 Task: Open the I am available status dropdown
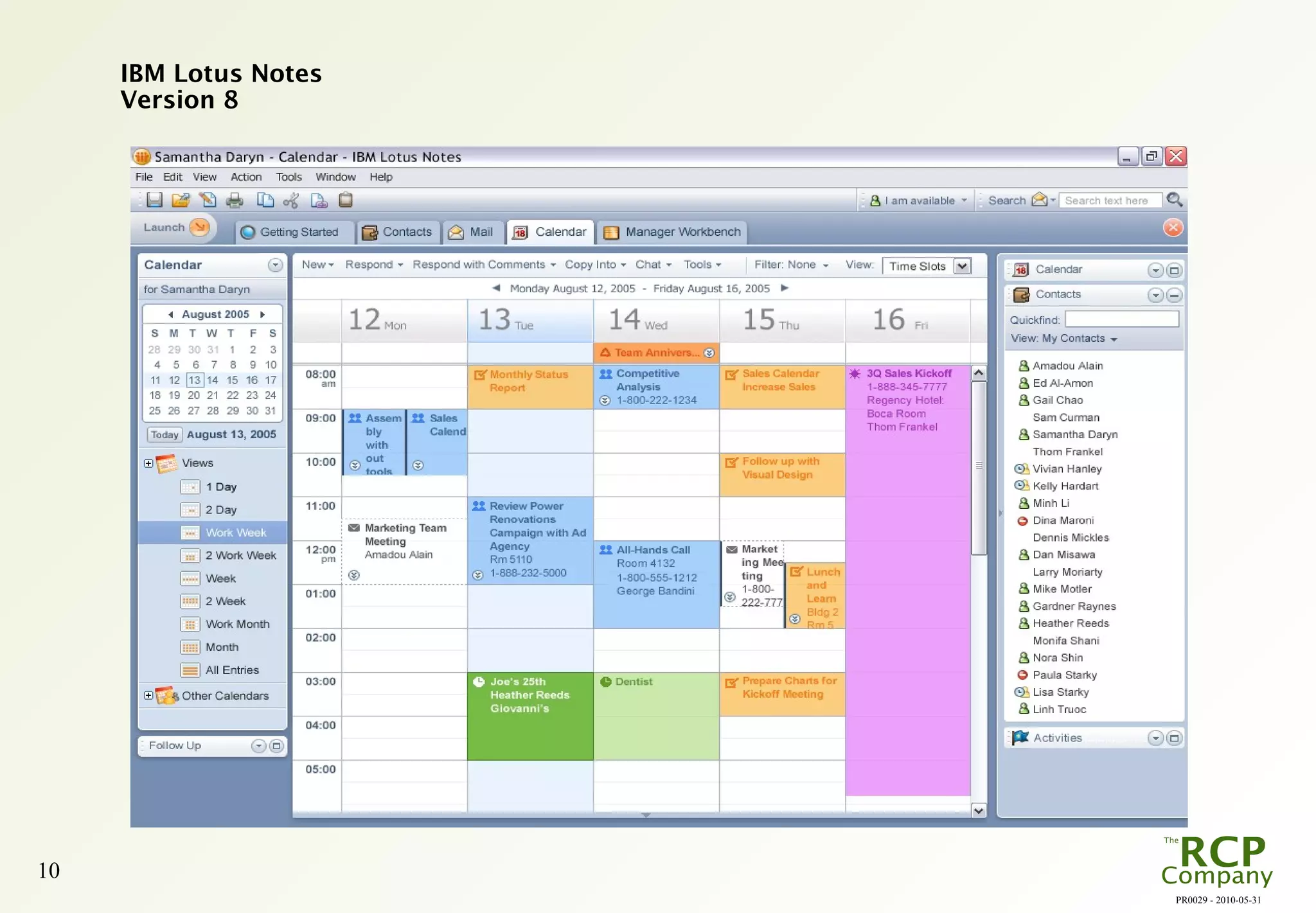918,200
